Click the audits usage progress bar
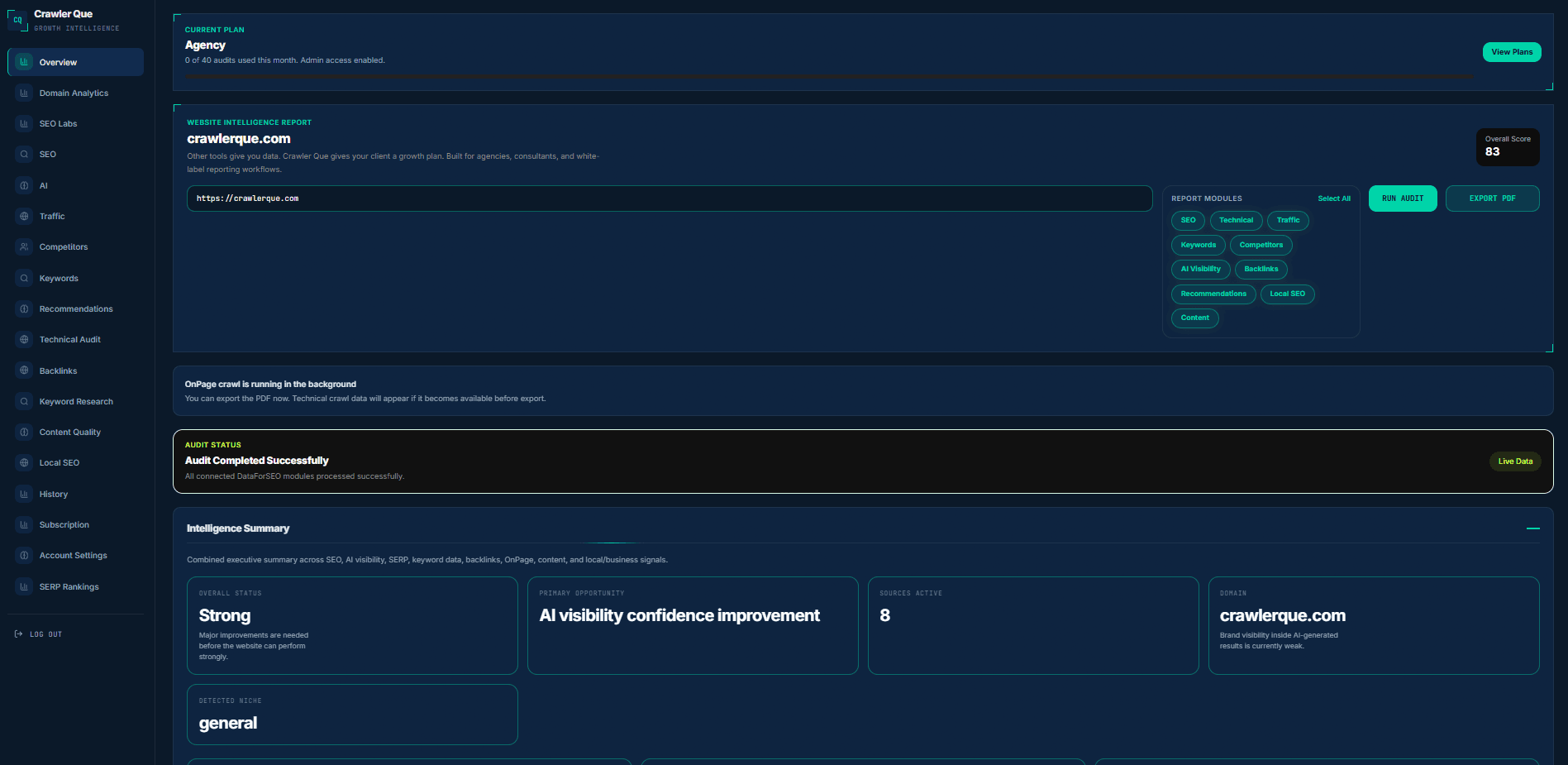 [829, 77]
